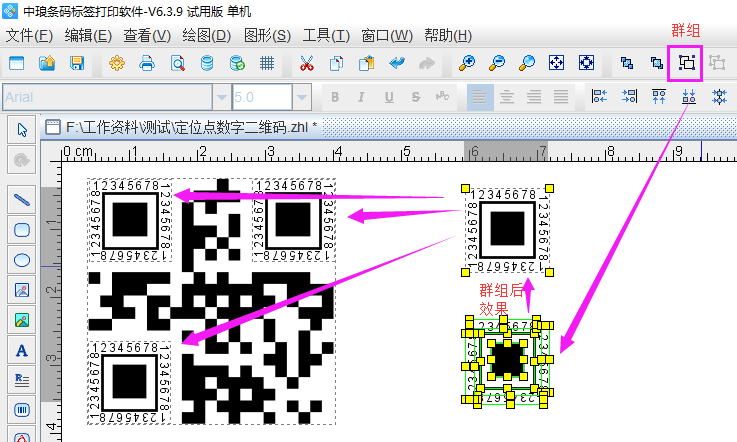Click the scissors Cut icon

tap(306, 63)
